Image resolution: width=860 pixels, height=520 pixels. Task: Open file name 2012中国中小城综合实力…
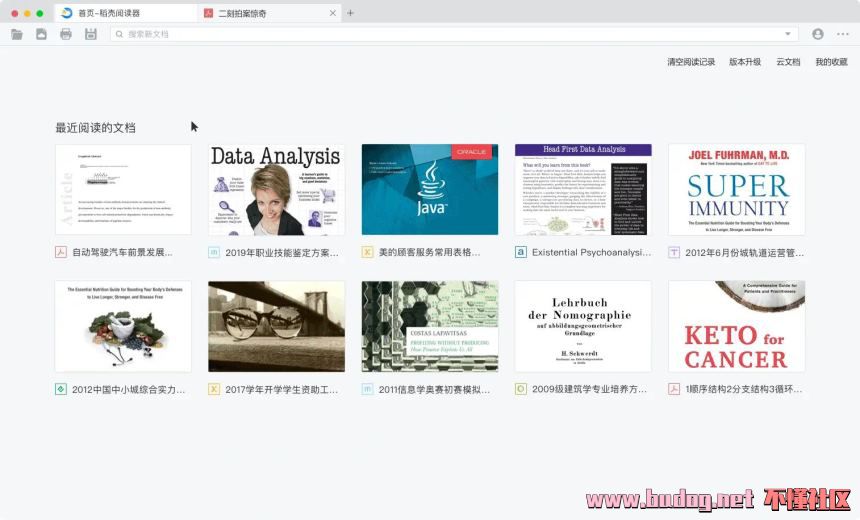click(x=128, y=389)
